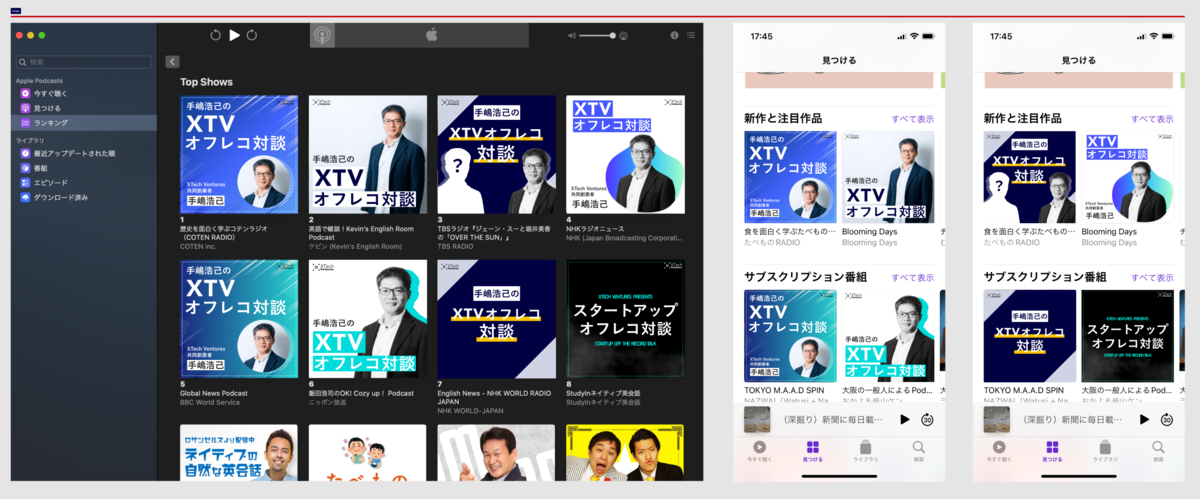Open rank 6 artwork in Top Shows

[x=368, y=319]
